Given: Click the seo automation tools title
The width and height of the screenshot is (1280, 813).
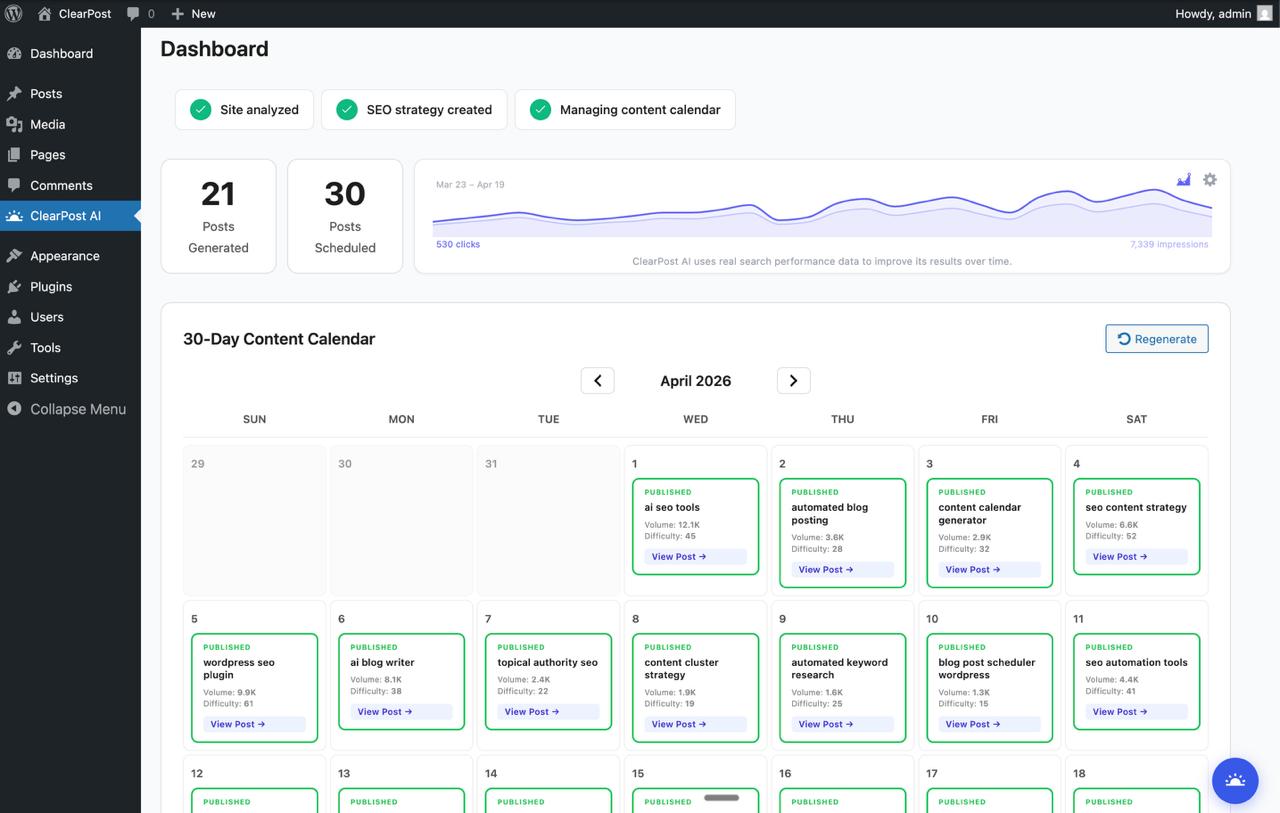Looking at the screenshot, I should tap(1136, 663).
